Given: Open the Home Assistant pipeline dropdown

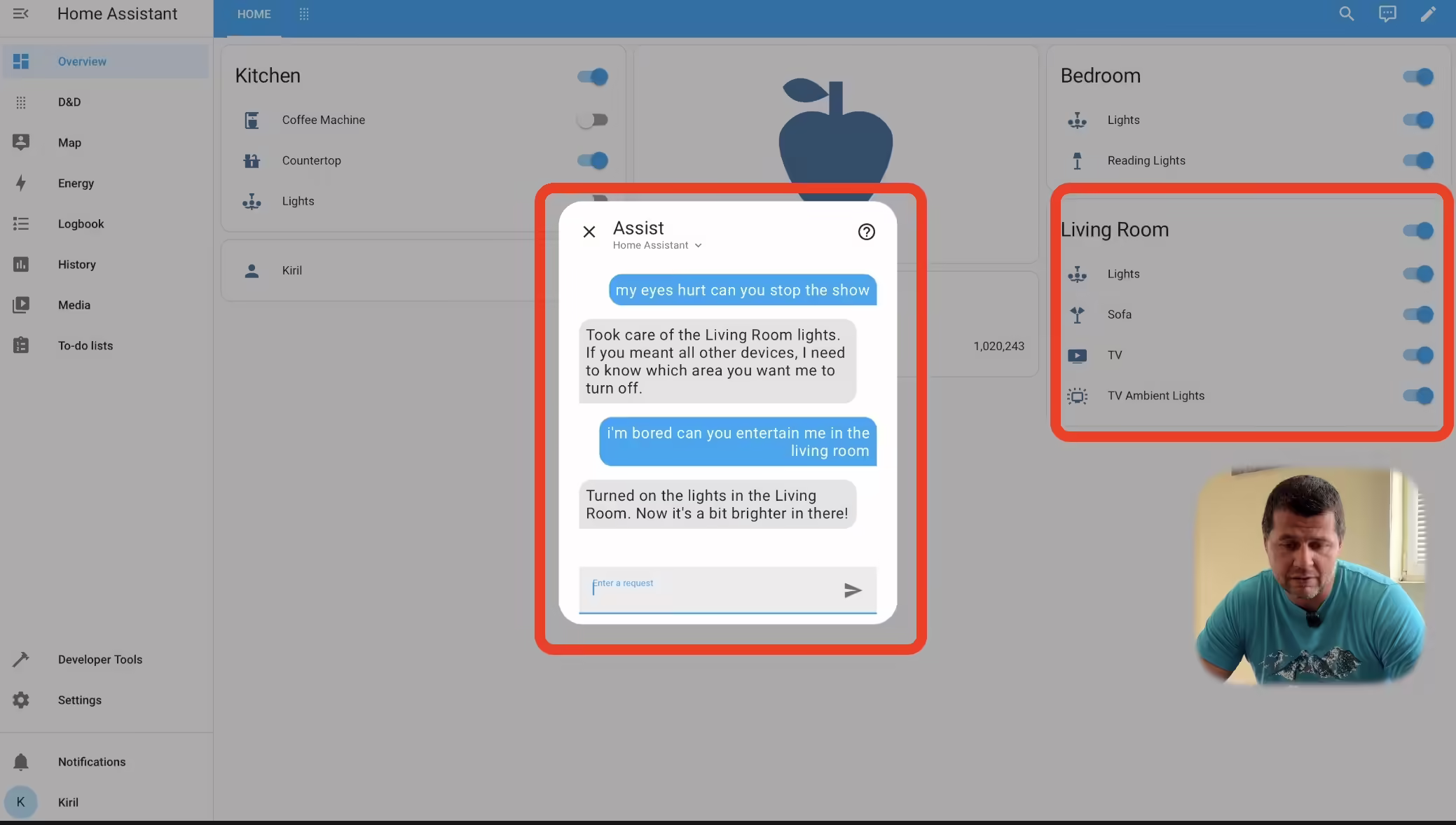Looking at the screenshot, I should click(657, 245).
